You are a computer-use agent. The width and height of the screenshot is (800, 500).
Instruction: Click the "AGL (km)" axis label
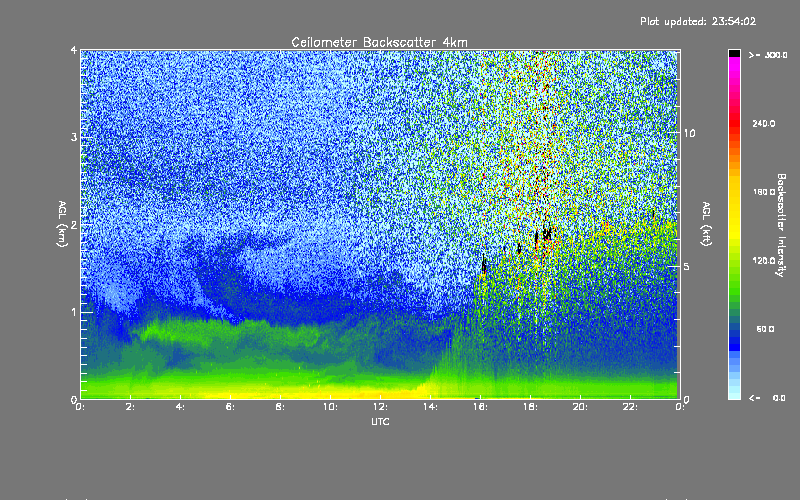point(62,224)
